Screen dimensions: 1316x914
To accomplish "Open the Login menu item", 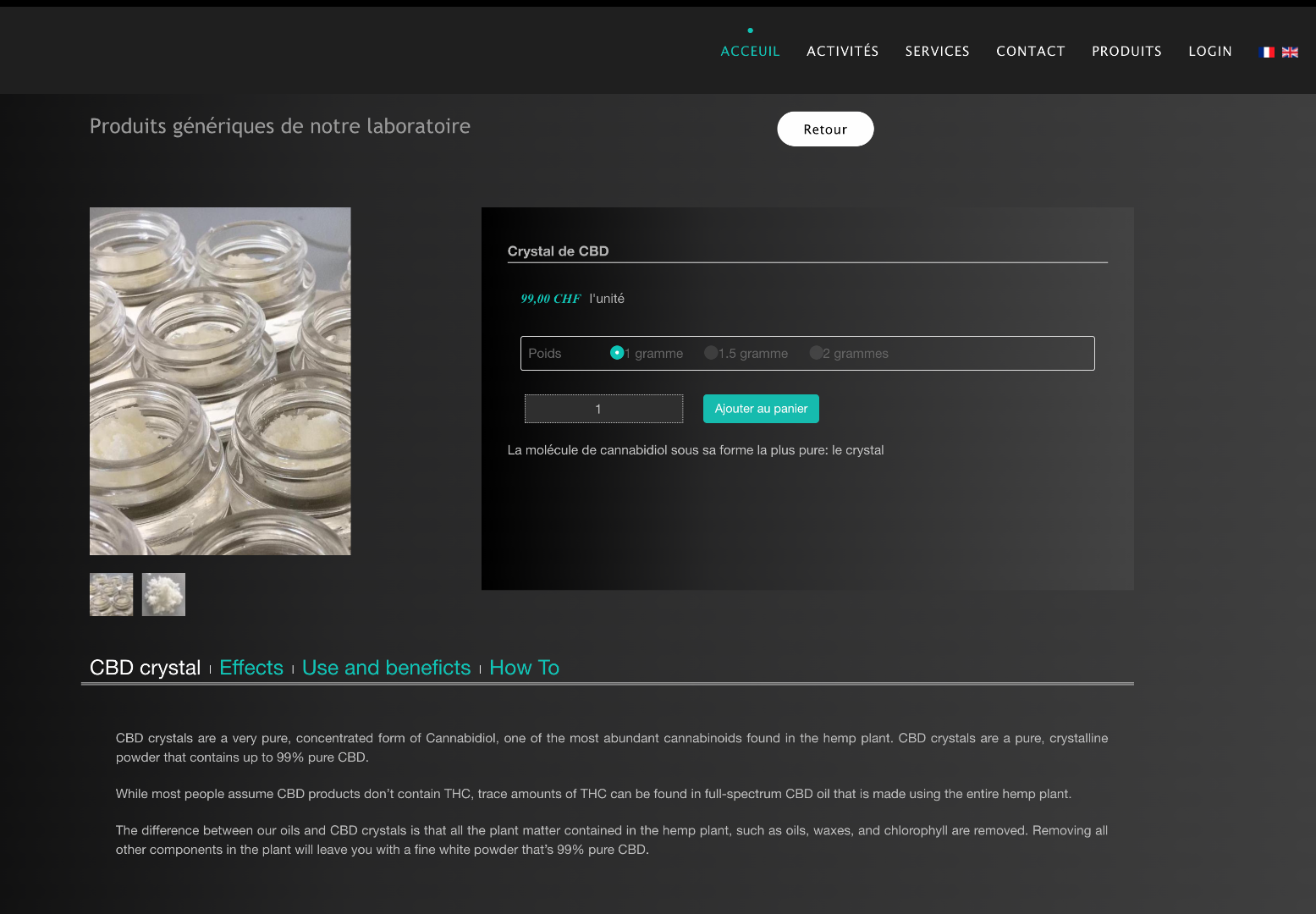I will pyautogui.click(x=1209, y=52).
